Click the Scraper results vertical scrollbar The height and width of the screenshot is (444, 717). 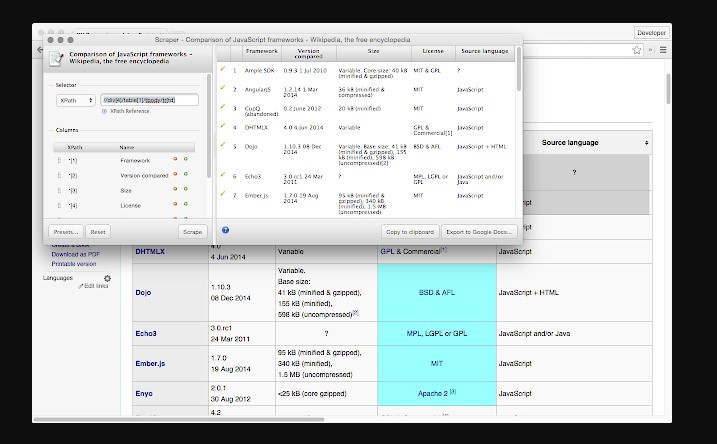click(x=519, y=69)
